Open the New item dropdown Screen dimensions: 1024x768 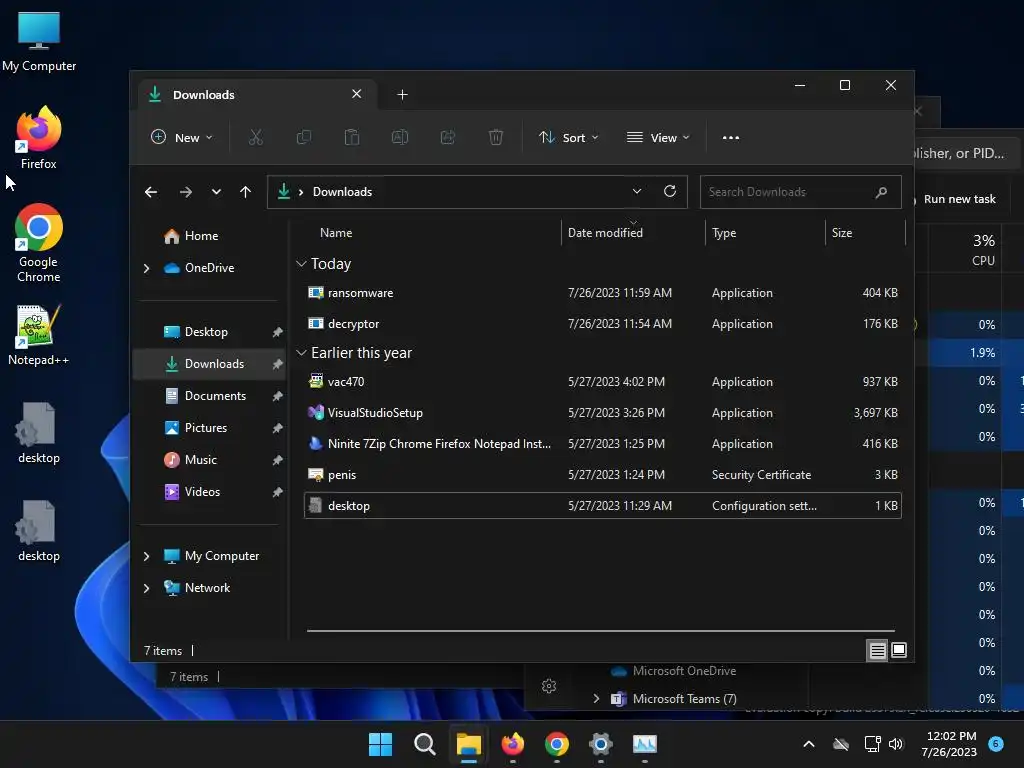[x=182, y=137]
